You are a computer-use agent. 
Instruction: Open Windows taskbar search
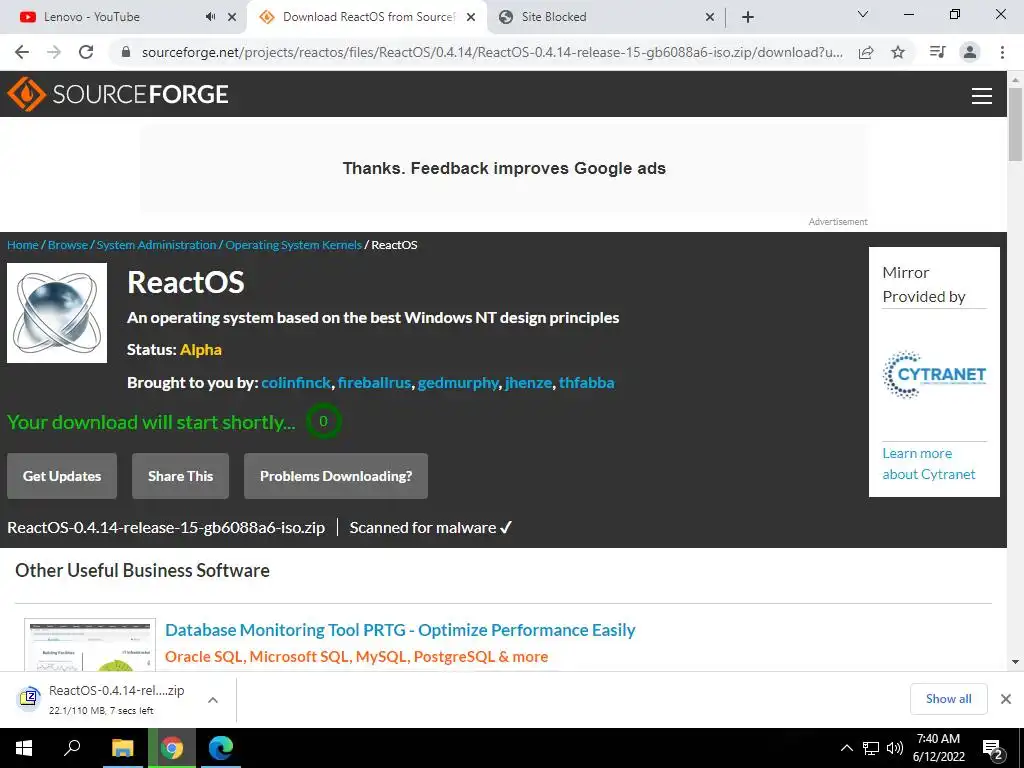click(72, 748)
